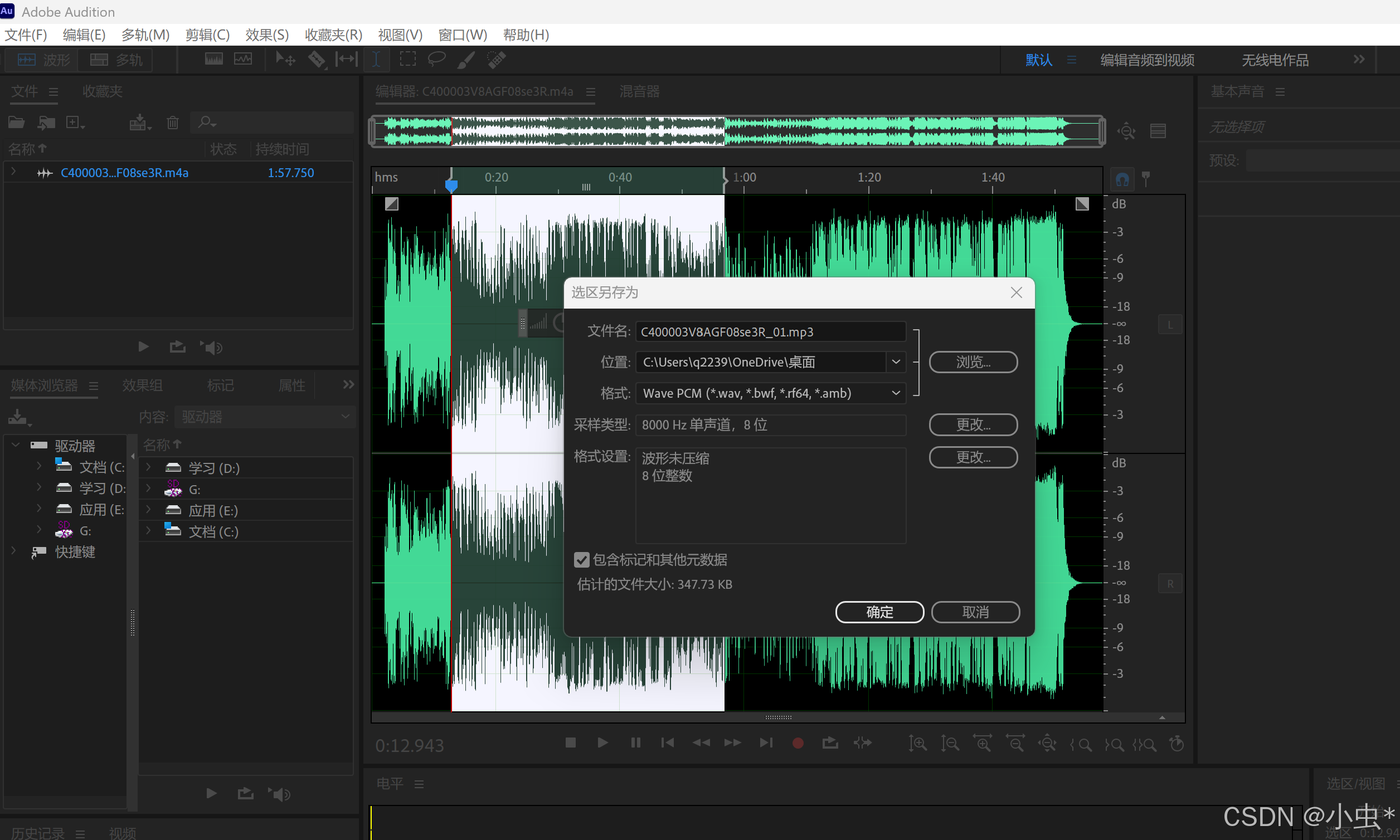Image resolution: width=1400 pixels, height=840 pixels.
Task: Click the open file folder icon
Action: 16,122
